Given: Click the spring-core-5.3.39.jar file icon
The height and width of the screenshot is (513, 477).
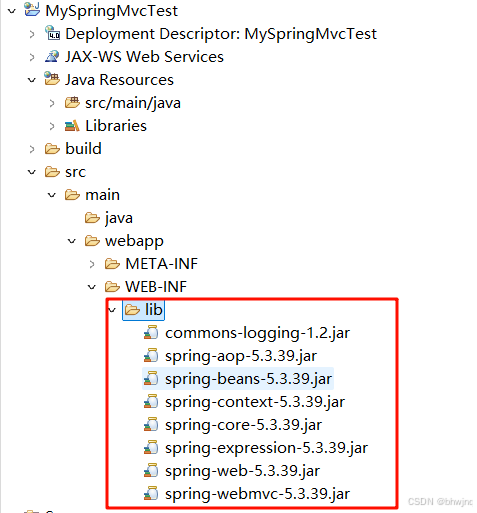Looking at the screenshot, I should tap(151, 424).
